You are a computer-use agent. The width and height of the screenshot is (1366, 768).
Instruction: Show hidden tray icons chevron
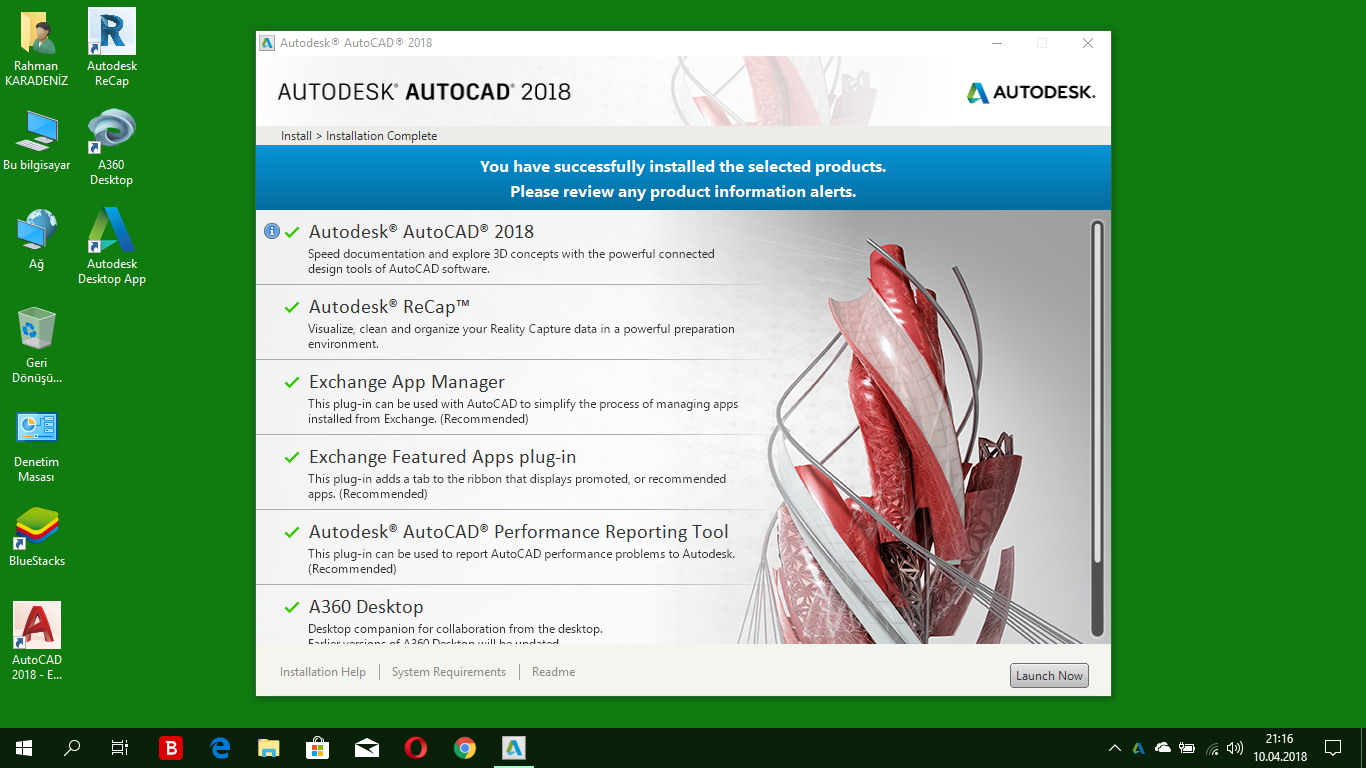pos(1115,748)
